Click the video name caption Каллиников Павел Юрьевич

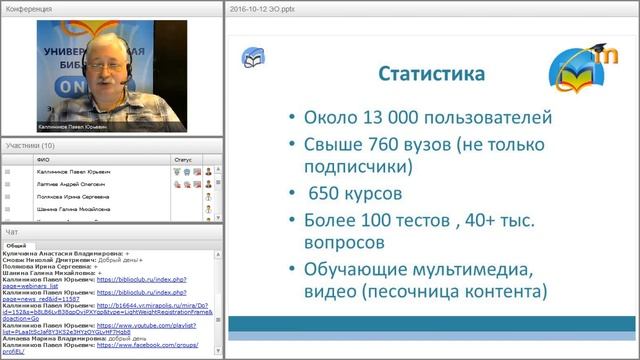click(72, 127)
